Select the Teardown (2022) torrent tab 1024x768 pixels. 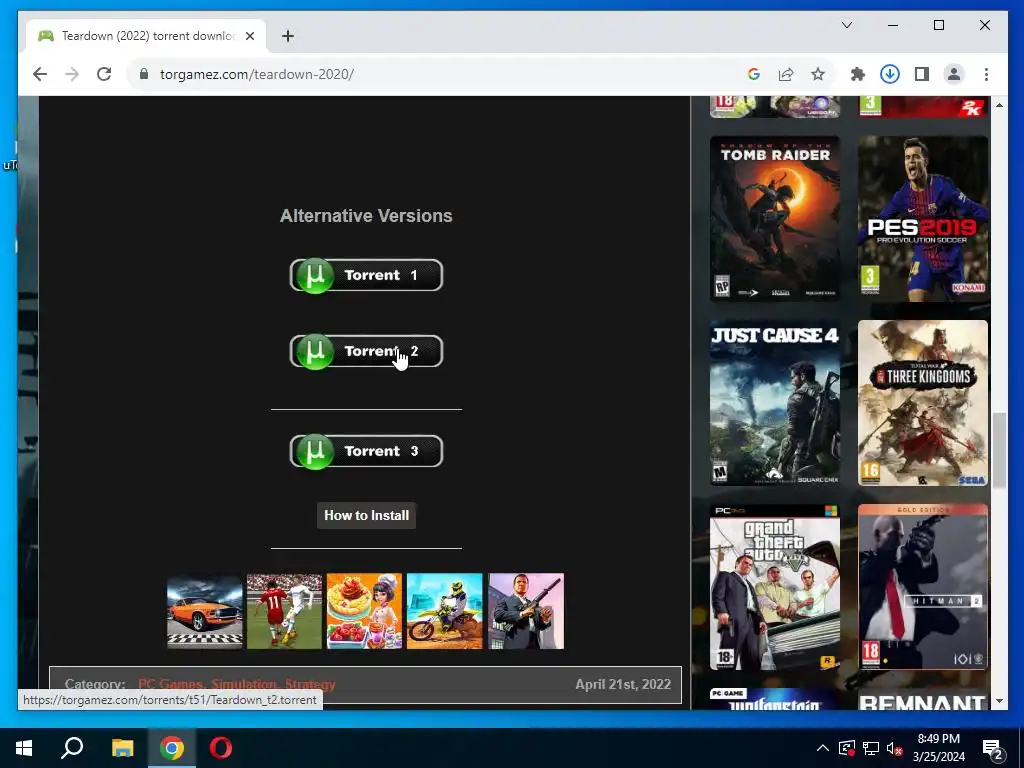pyautogui.click(x=146, y=36)
